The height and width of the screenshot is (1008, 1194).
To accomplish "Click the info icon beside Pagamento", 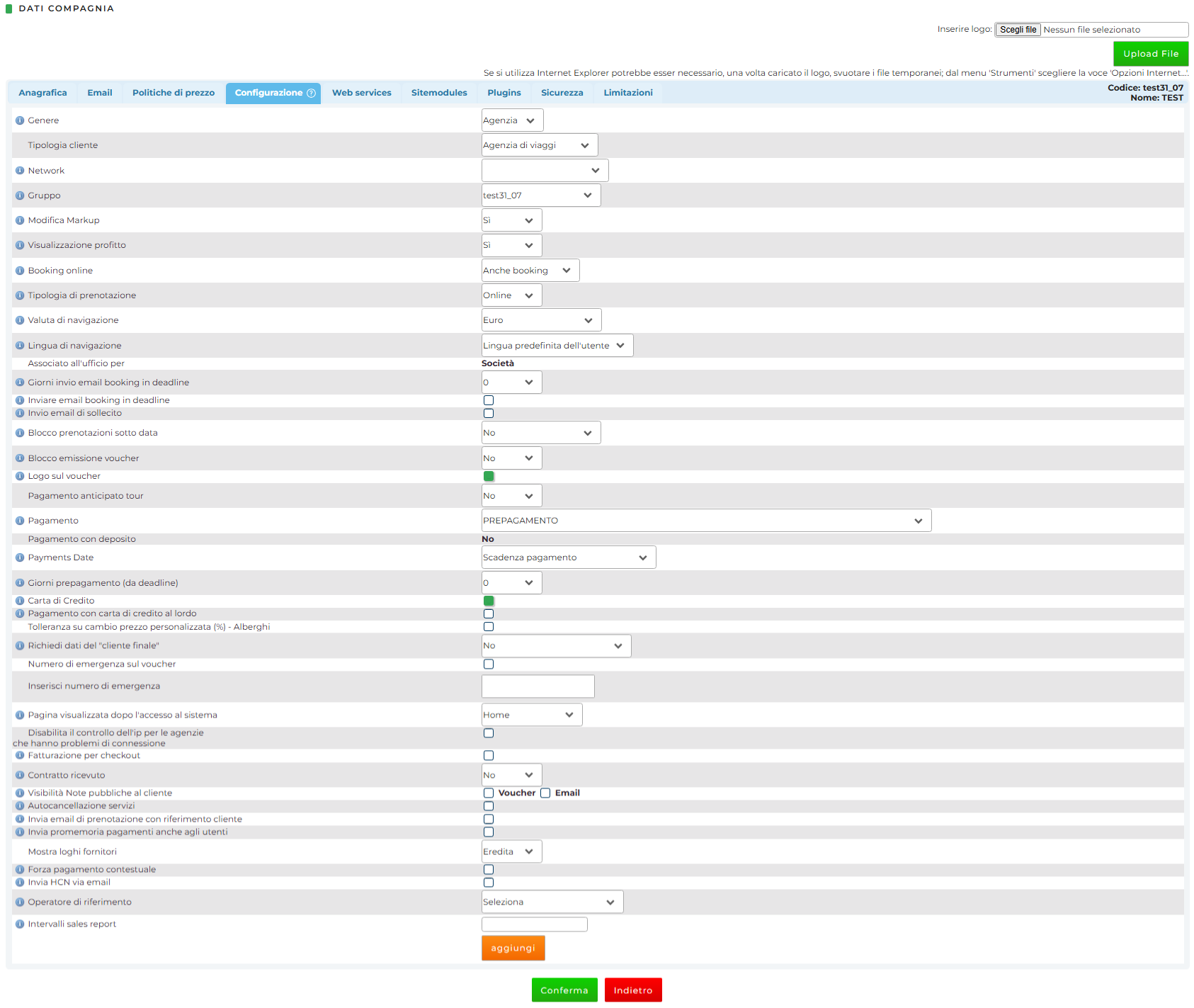I will click(x=20, y=521).
